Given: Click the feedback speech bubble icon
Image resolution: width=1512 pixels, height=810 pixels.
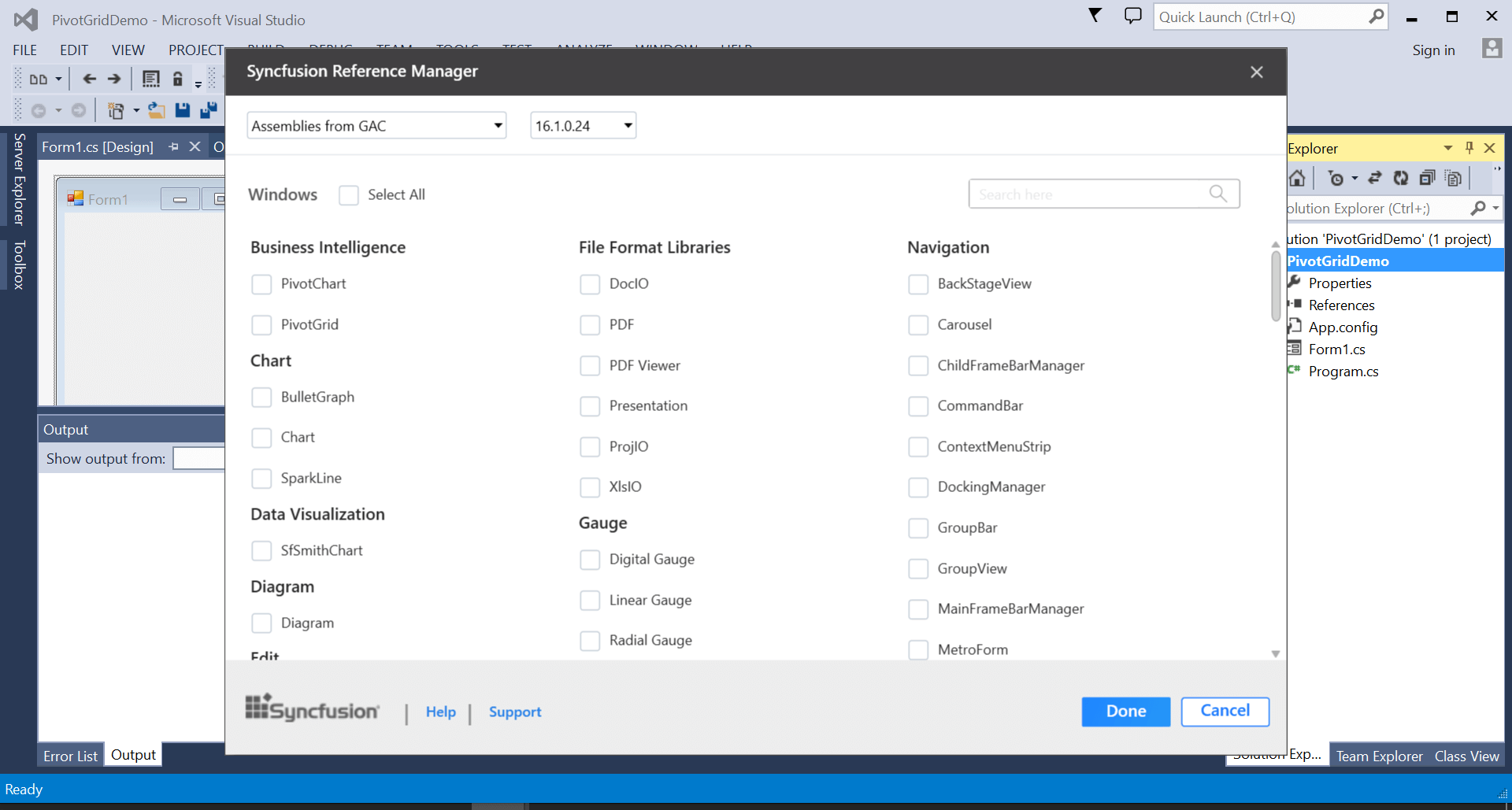Looking at the screenshot, I should (1132, 16).
